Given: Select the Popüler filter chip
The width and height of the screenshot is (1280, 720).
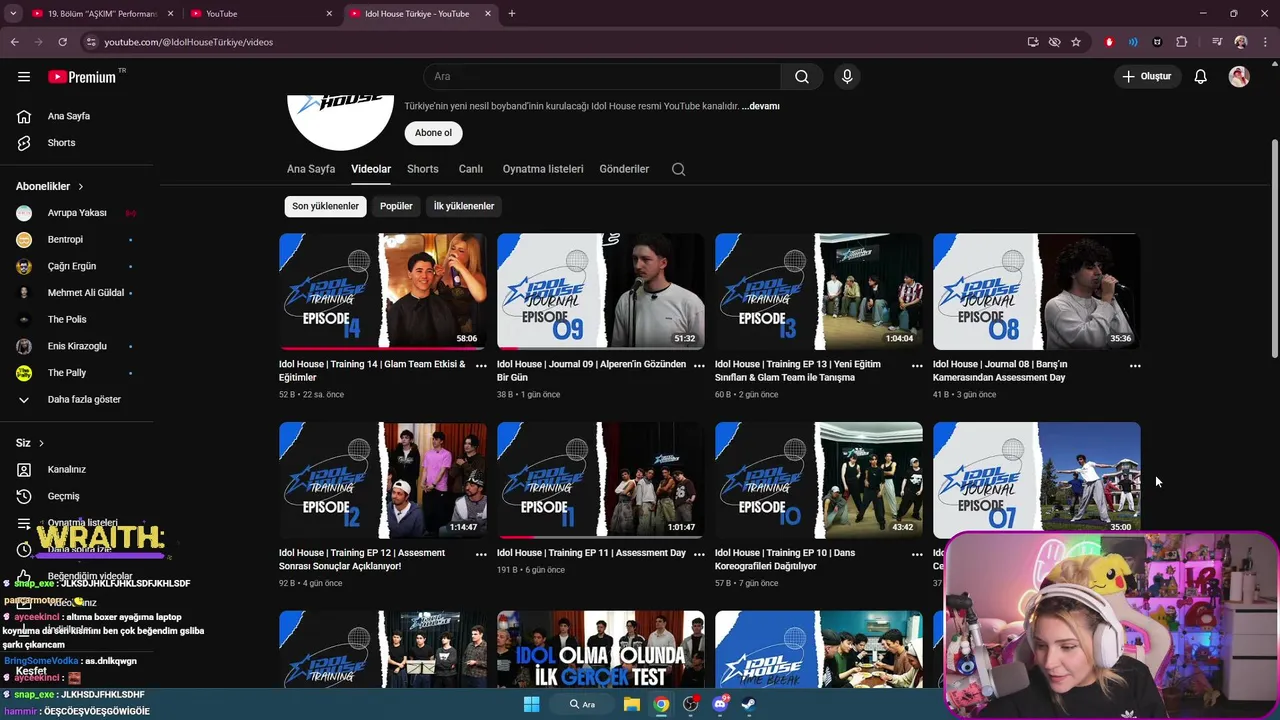Looking at the screenshot, I should point(396,206).
